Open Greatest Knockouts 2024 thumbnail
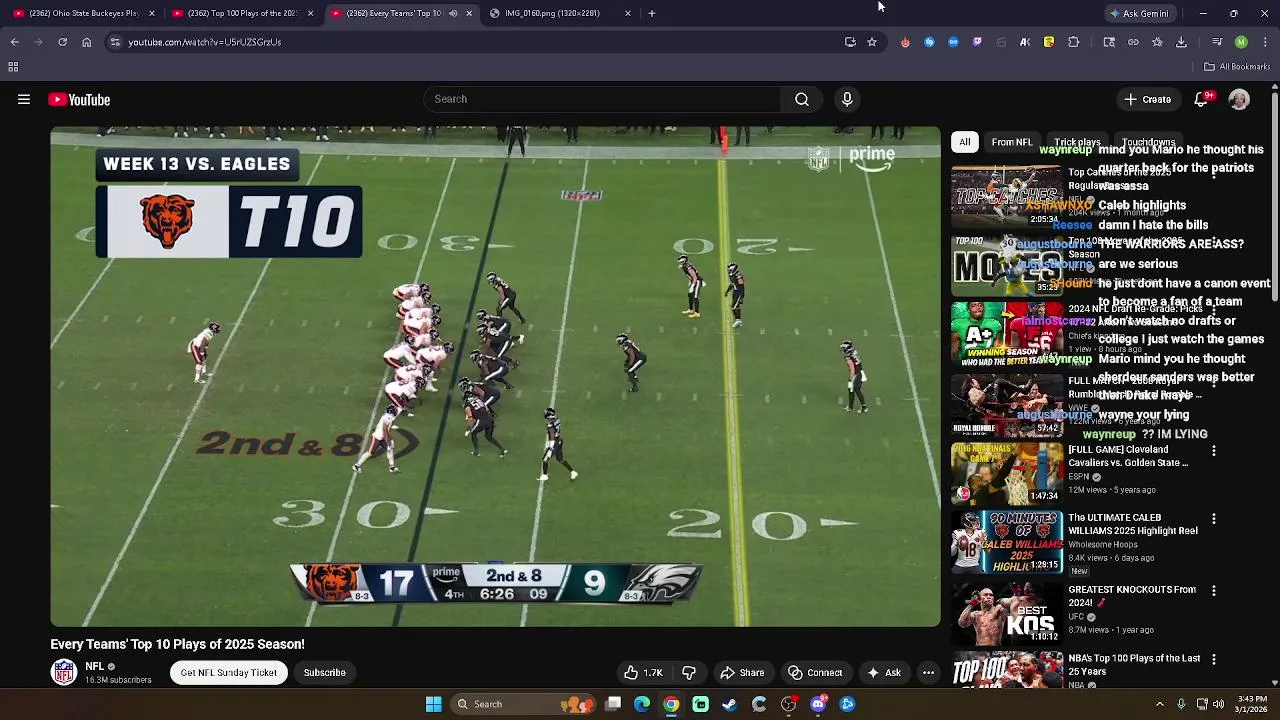Screen dimensions: 1280x720 pos(1007,613)
